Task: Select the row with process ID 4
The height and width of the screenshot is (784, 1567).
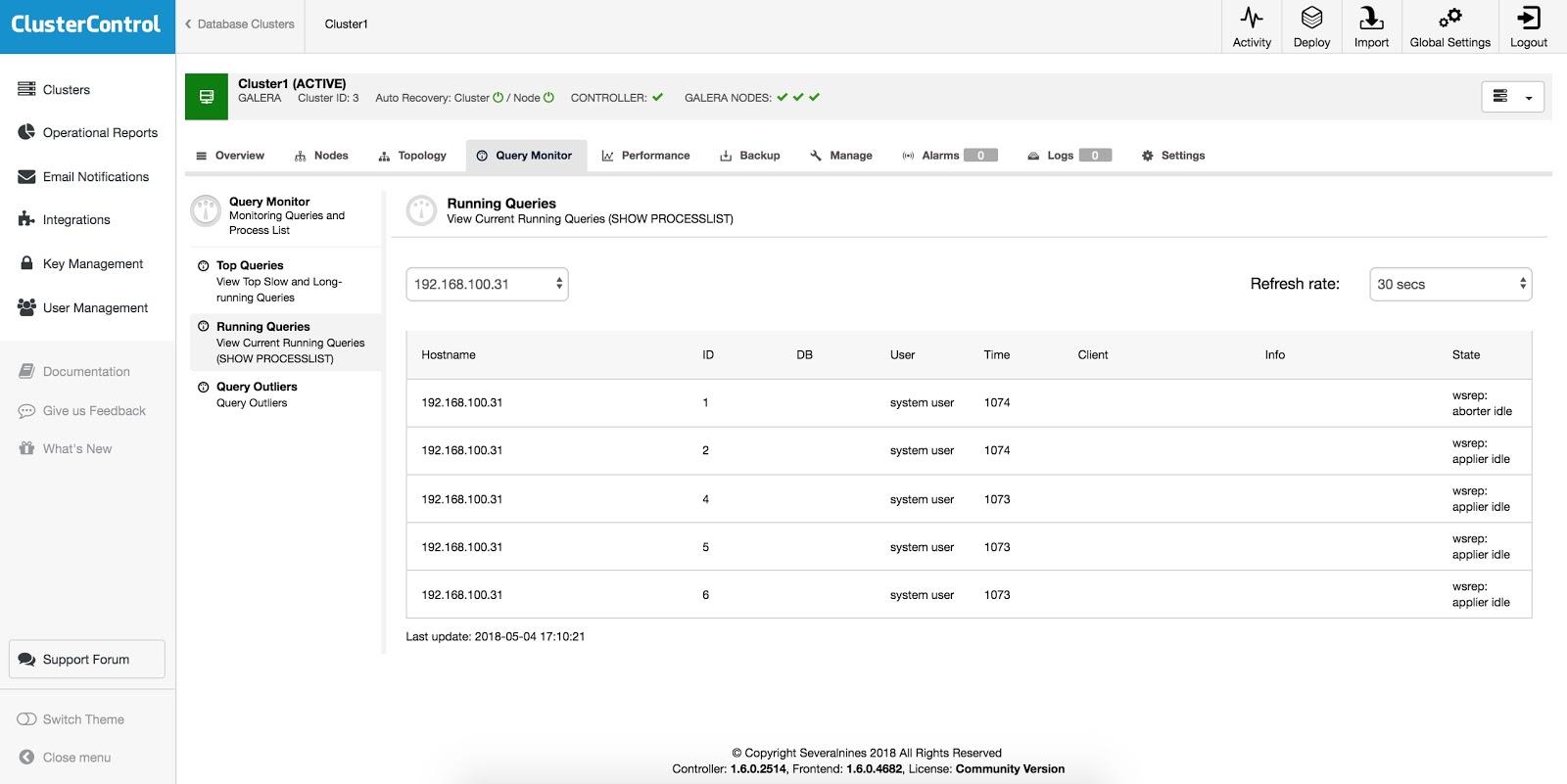Action: coord(969,499)
